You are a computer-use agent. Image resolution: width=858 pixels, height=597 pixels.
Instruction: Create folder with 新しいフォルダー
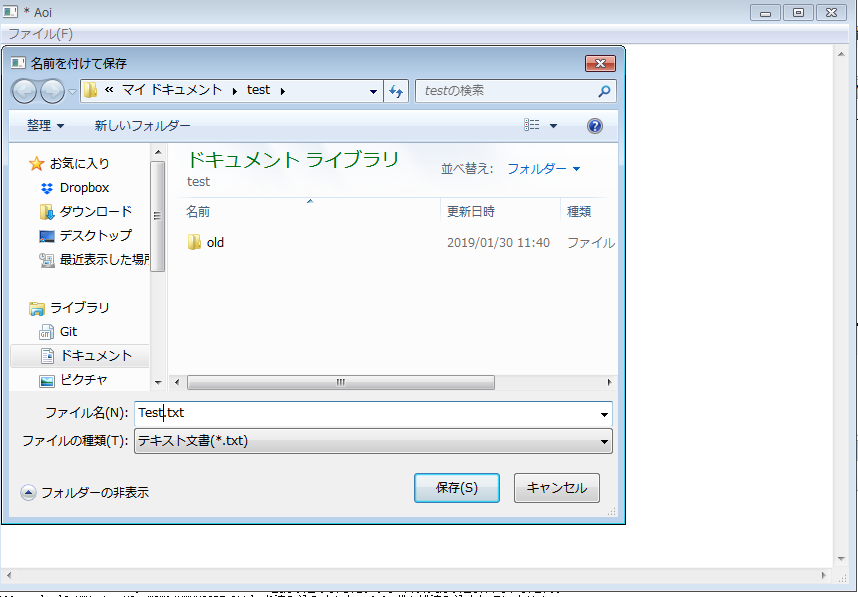(x=142, y=126)
